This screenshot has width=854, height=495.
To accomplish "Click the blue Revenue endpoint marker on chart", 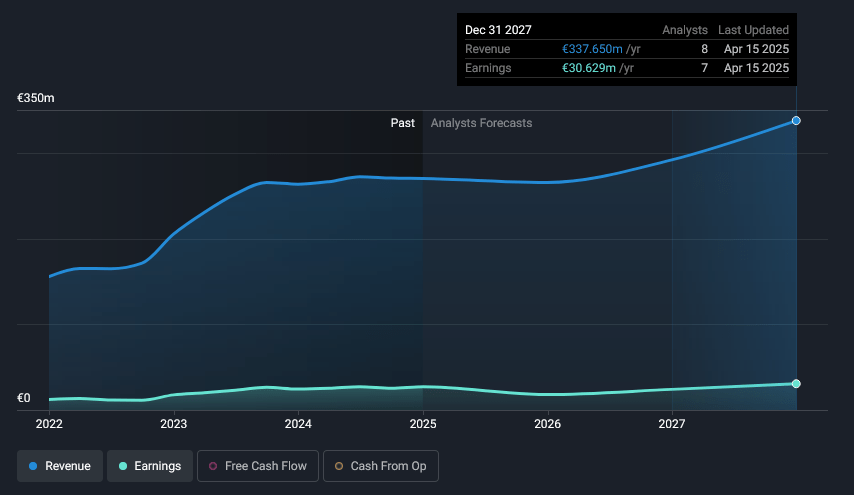I will 796,121.
